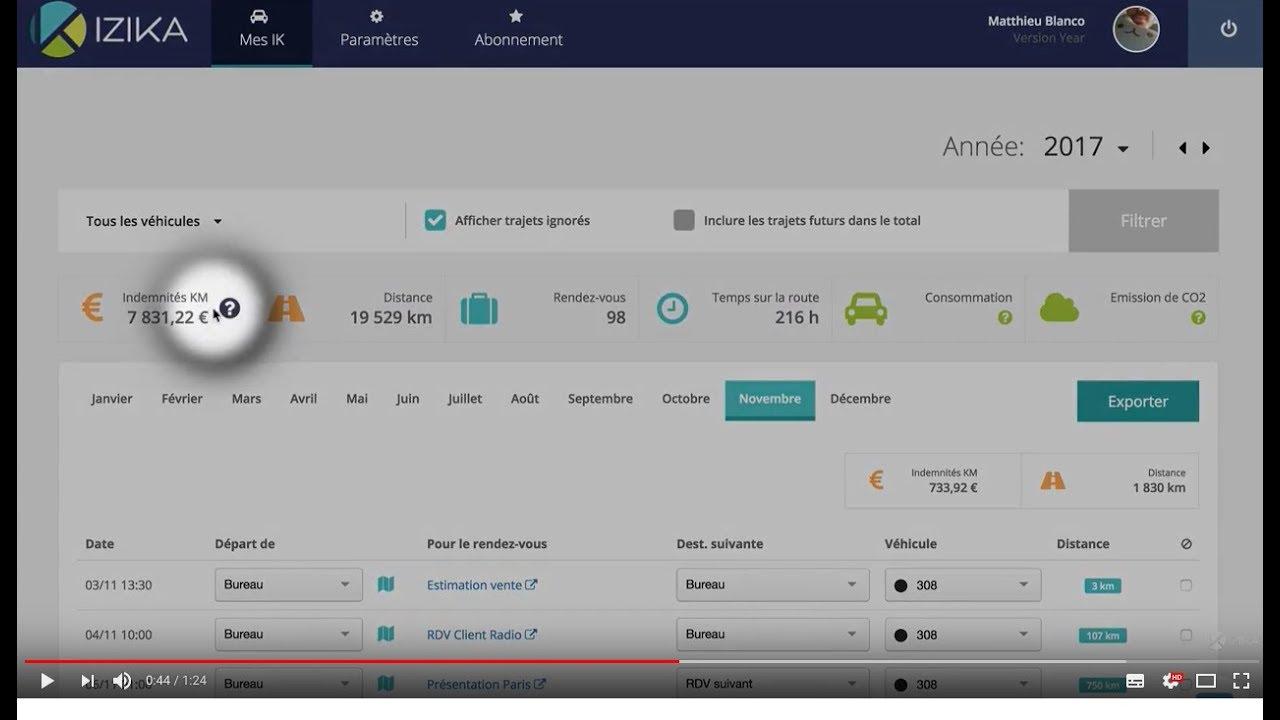
Task: Click the power logout icon
Action: tap(1229, 29)
